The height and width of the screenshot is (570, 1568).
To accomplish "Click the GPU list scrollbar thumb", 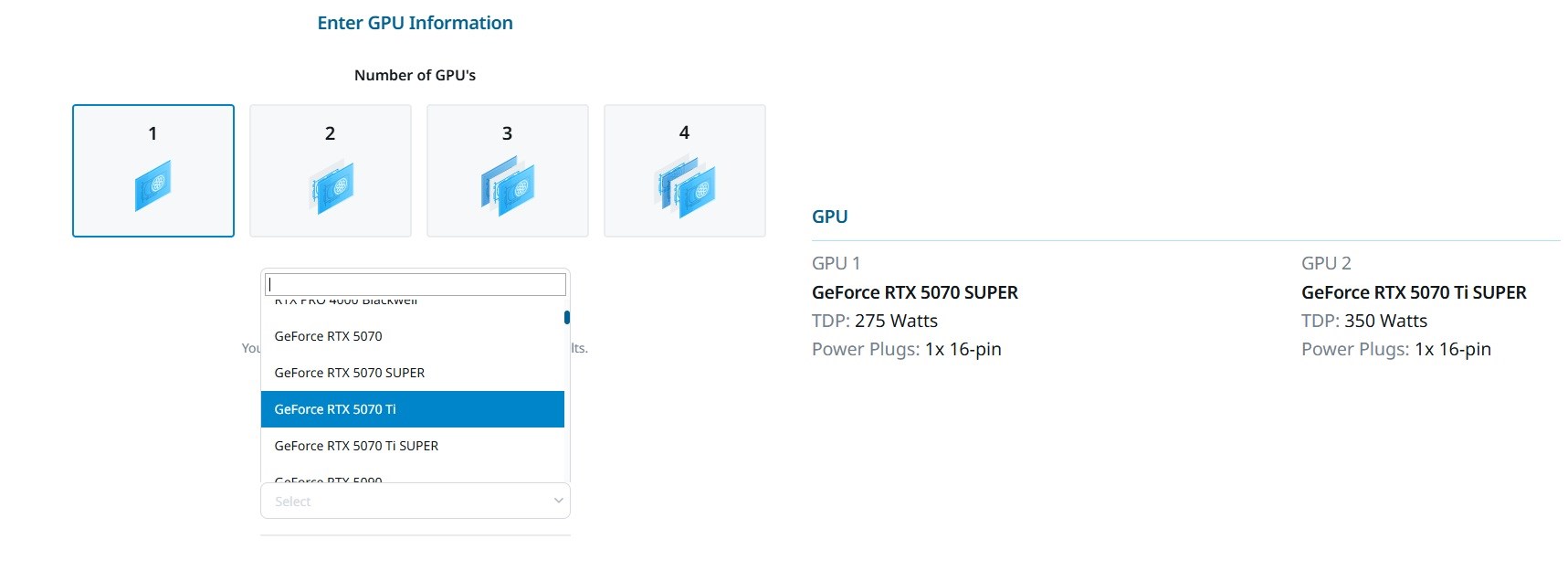I will click(x=567, y=317).
